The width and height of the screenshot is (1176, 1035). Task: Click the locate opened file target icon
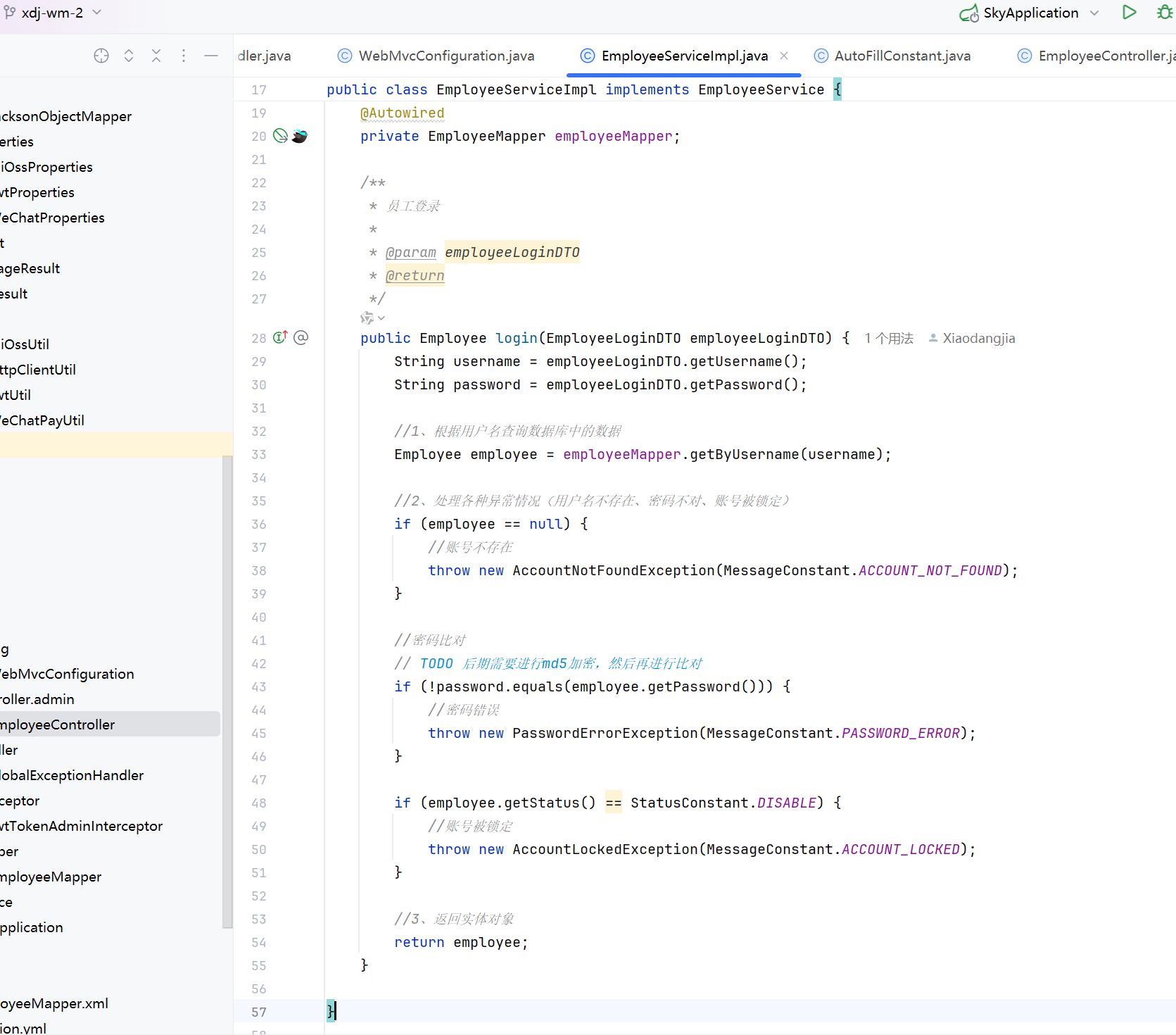click(101, 56)
